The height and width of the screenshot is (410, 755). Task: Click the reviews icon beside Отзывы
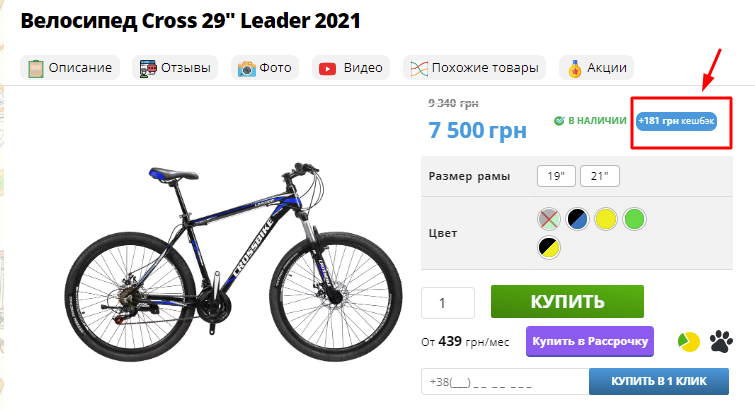coord(148,68)
